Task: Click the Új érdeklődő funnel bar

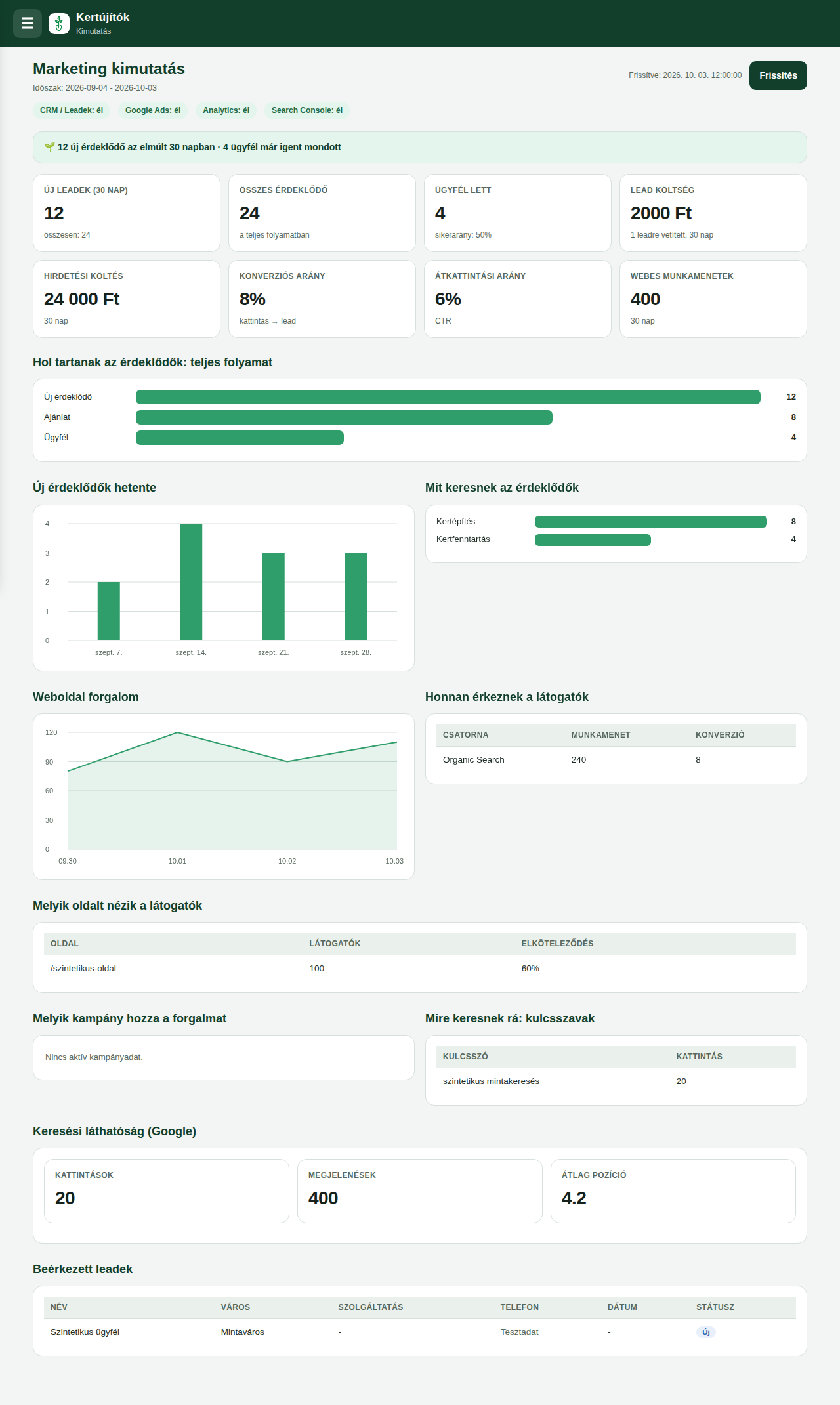Action: 448,397
